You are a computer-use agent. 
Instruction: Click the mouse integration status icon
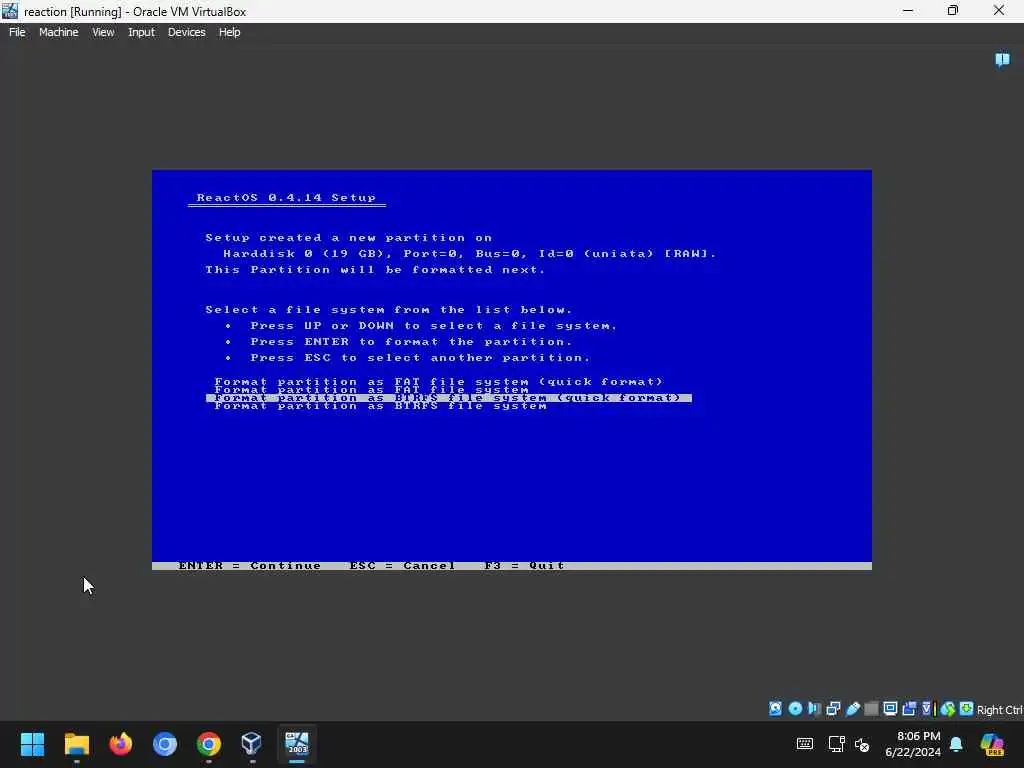[948, 709]
